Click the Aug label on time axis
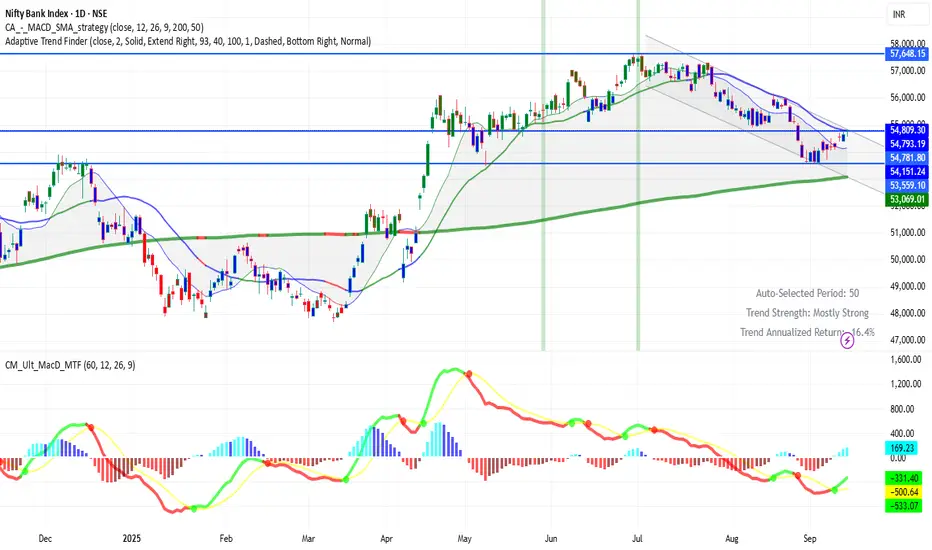Image resolution: width=932 pixels, height=550 pixels. tap(732, 539)
